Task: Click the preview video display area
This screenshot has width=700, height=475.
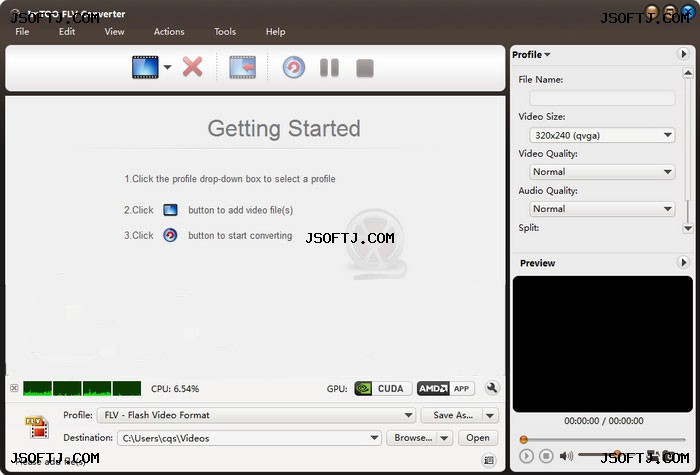Action: (x=603, y=344)
